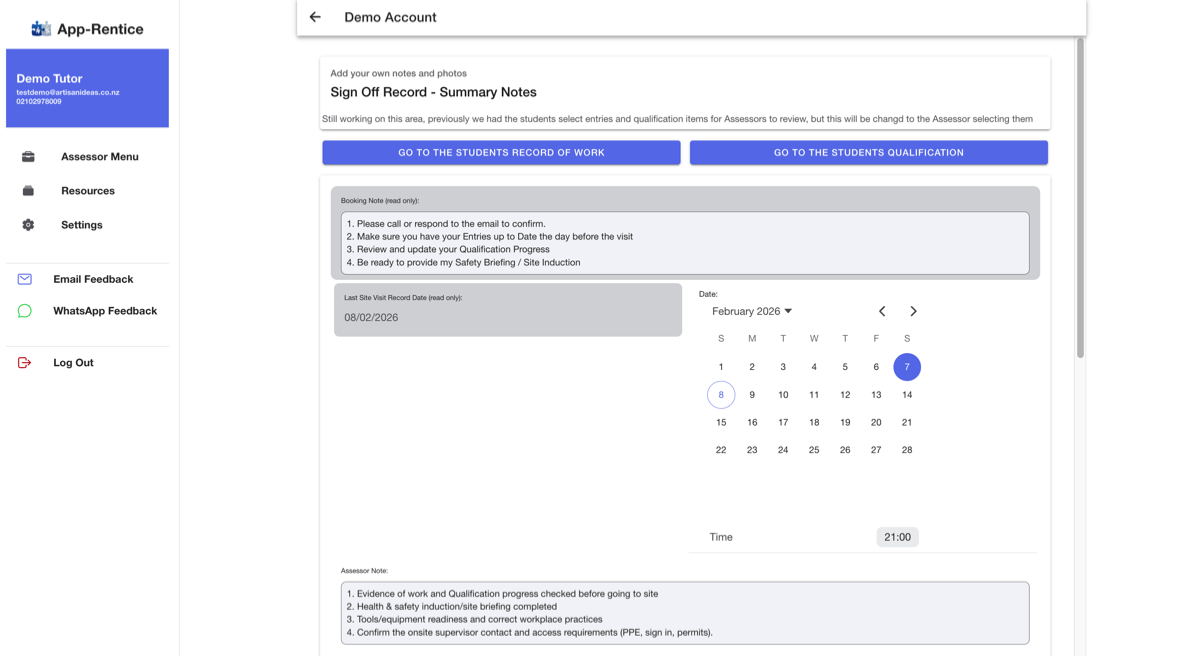The image size is (1200, 656).
Task: Click the red Log Out icon
Action: pyautogui.click(x=25, y=363)
